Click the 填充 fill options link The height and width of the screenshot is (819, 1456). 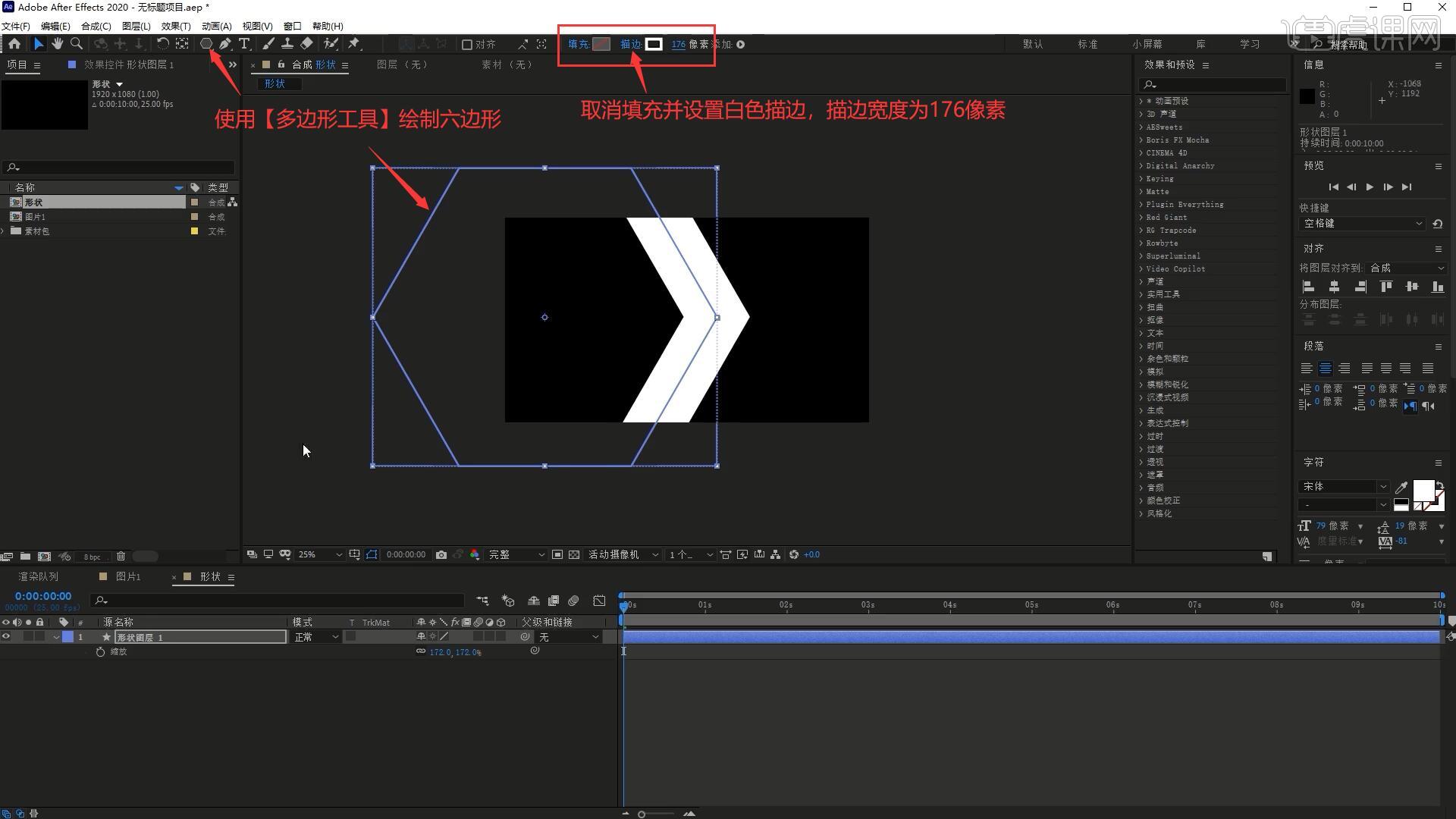click(578, 45)
